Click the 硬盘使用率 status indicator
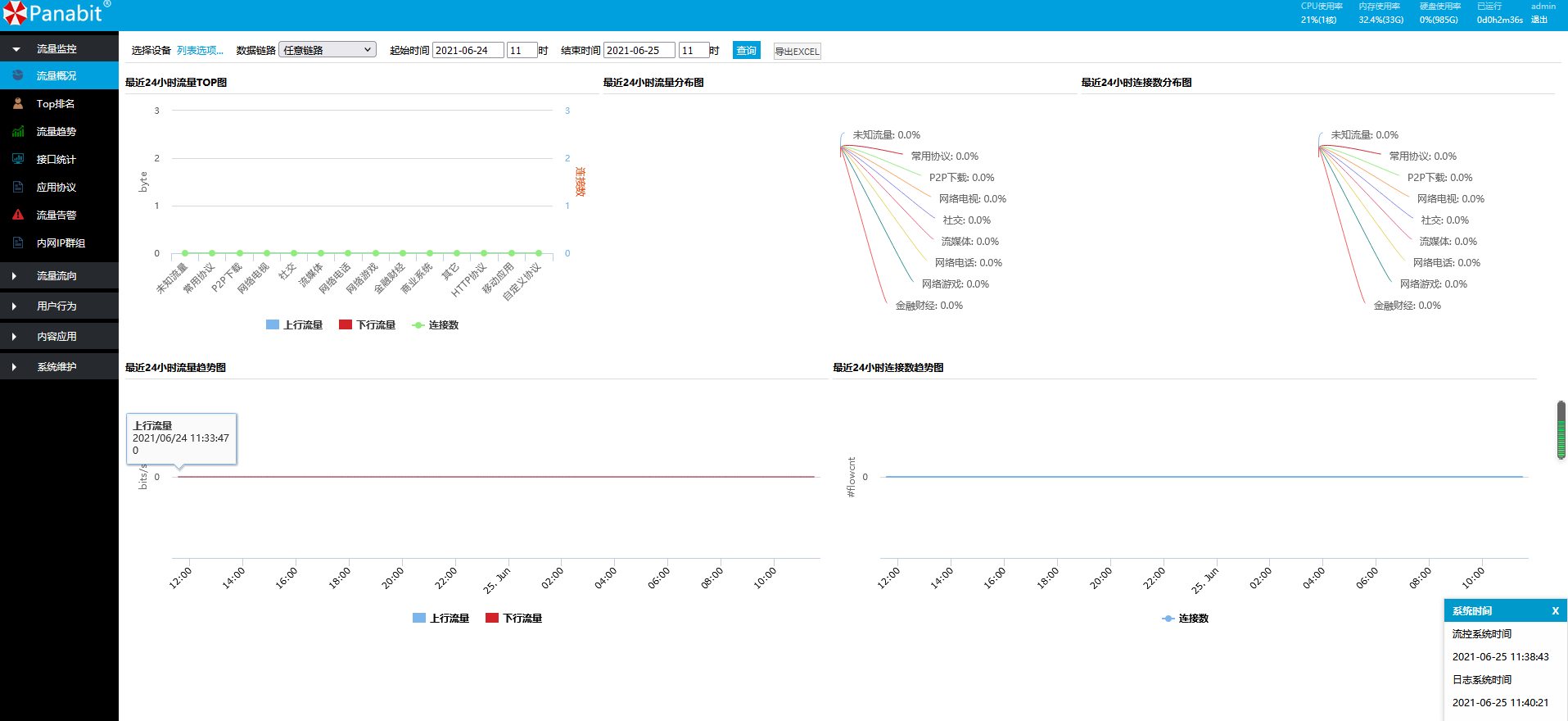This screenshot has width=1568, height=721. 1439,12
